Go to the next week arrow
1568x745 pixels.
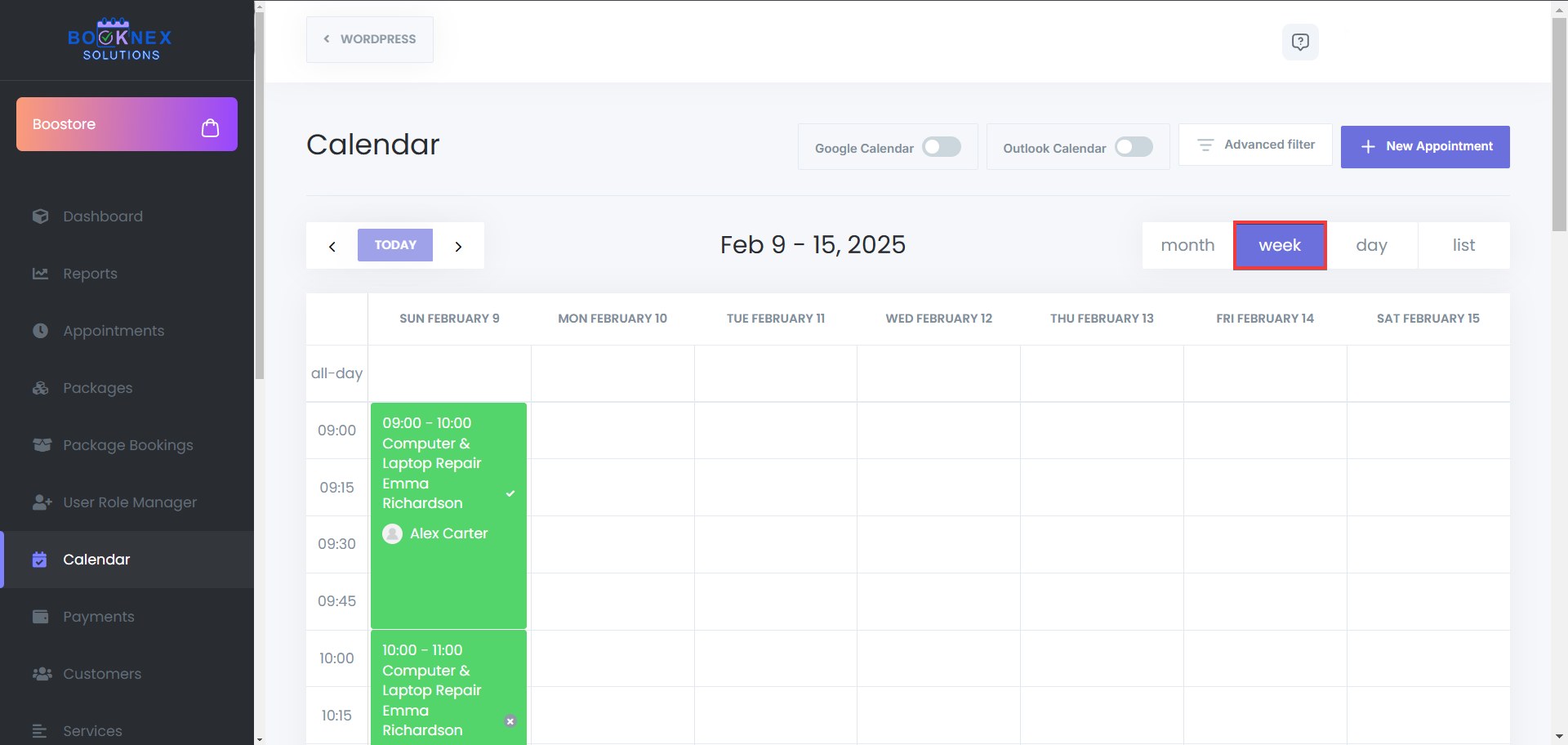coord(458,246)
